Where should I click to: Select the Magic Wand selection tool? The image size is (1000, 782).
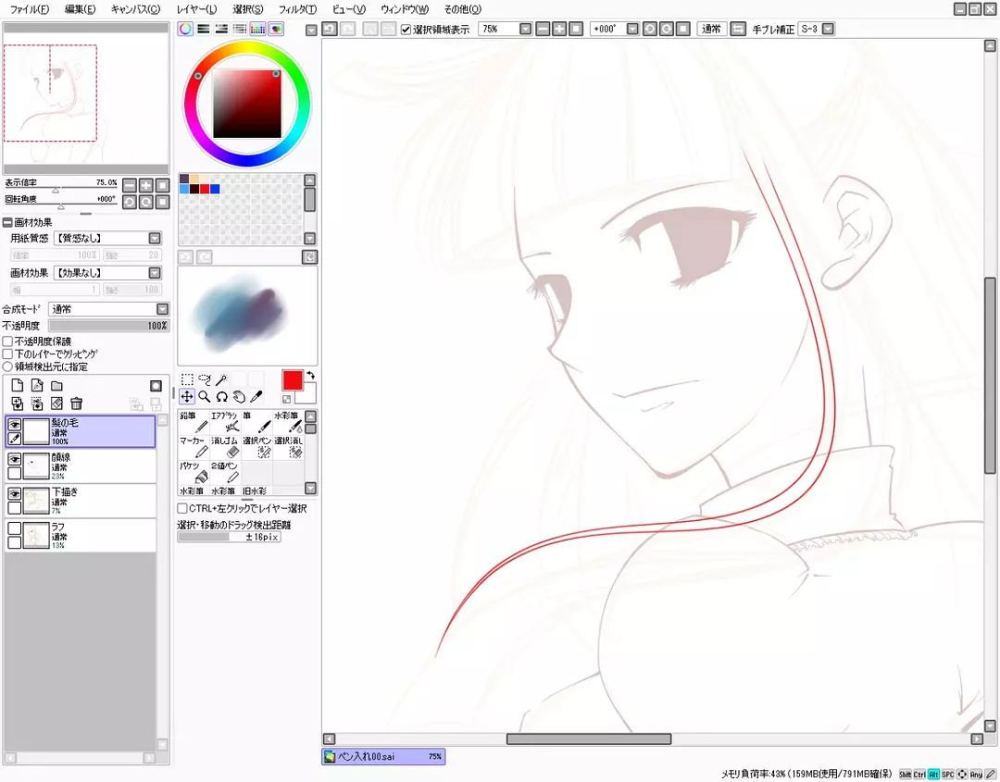click(221, 380)
